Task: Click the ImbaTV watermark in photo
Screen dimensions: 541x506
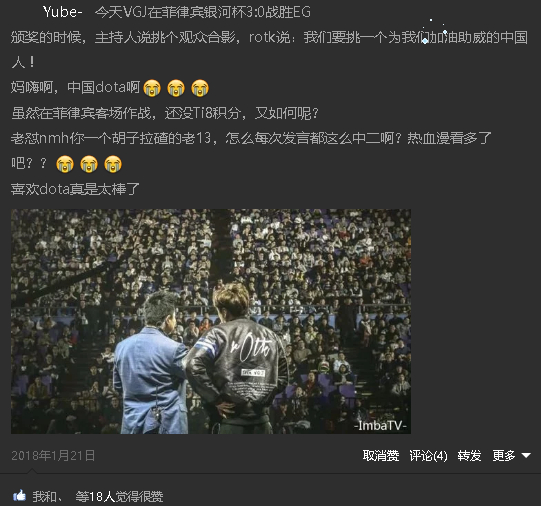Action: (x=381, y=425)
